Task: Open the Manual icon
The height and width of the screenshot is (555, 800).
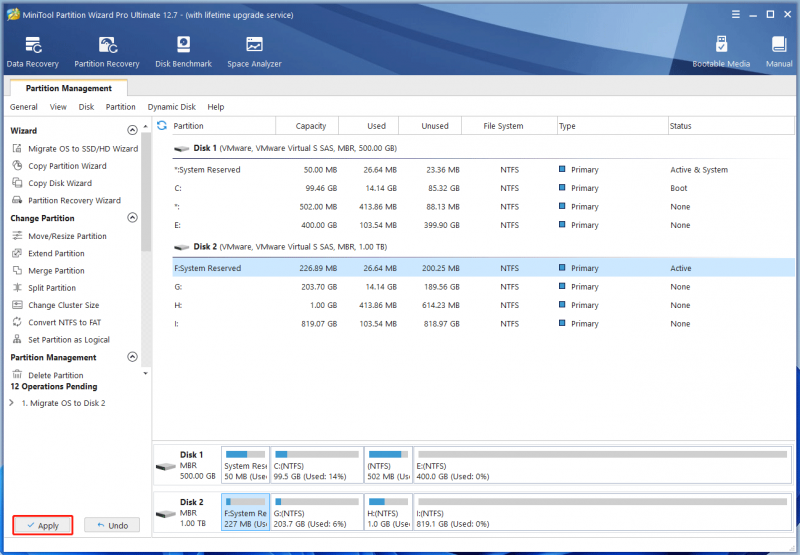Action: 779,52
